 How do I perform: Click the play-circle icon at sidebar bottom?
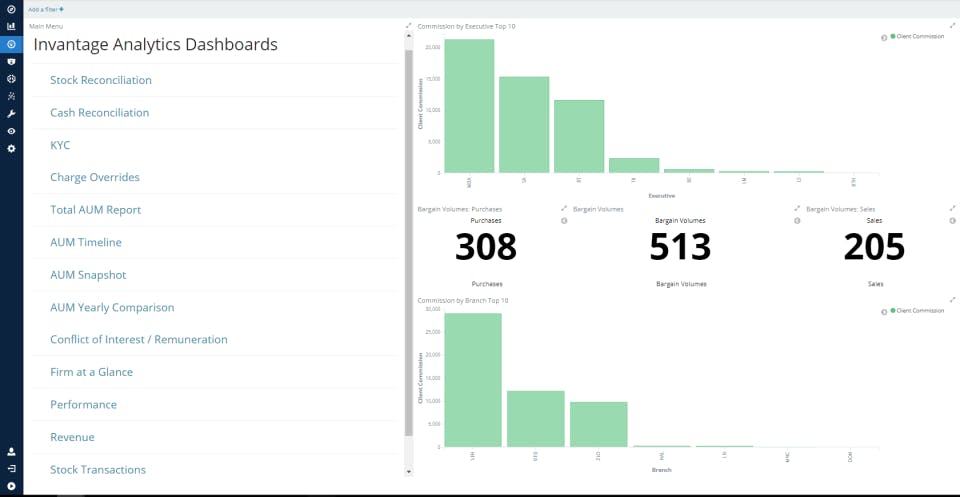[11, 485]
